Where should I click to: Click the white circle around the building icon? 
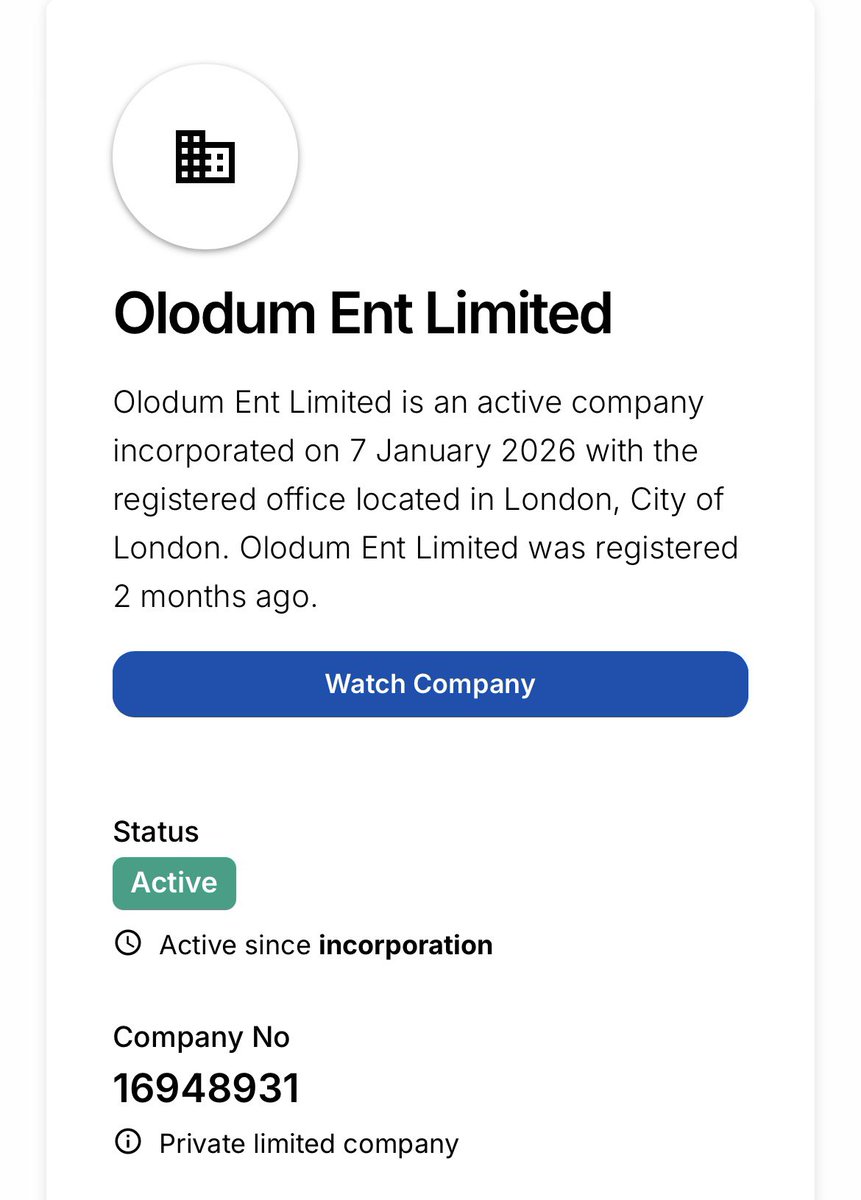(x=205, y=157)
